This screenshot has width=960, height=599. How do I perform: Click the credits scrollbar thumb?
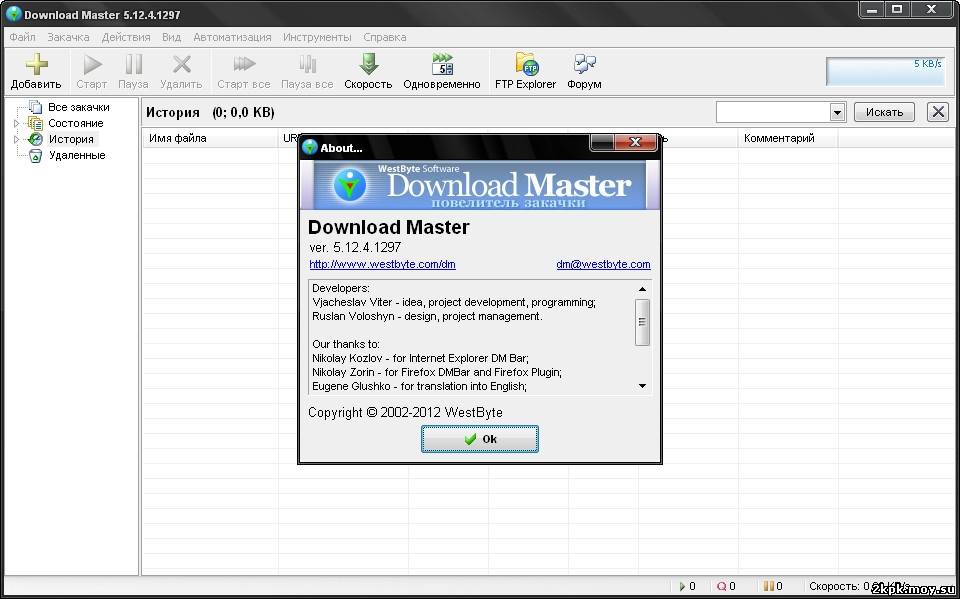coord(642,322)
